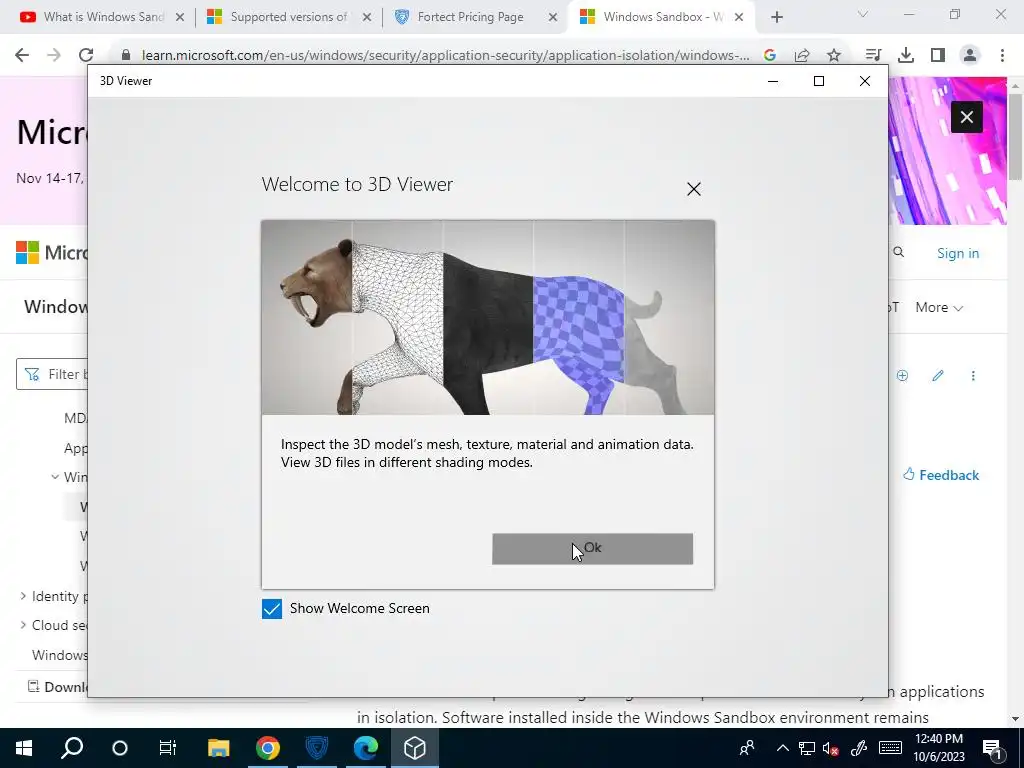Image resolution: width=1024 pixels, height=768 pixels.
Task: Open Cortana circle on taskbar
Action: (x=120, y=748)
